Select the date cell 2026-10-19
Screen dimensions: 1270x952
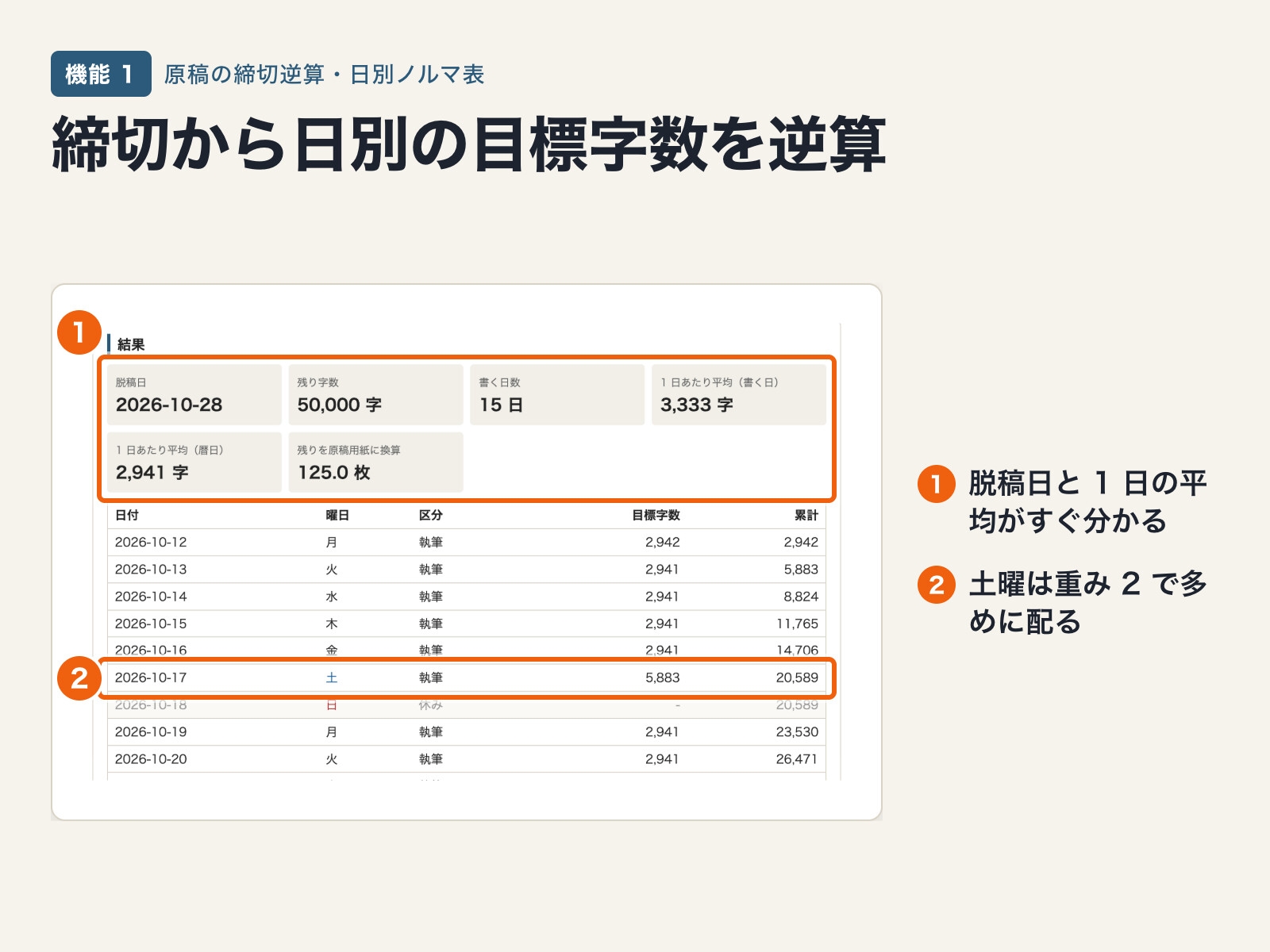click(151, 731)
